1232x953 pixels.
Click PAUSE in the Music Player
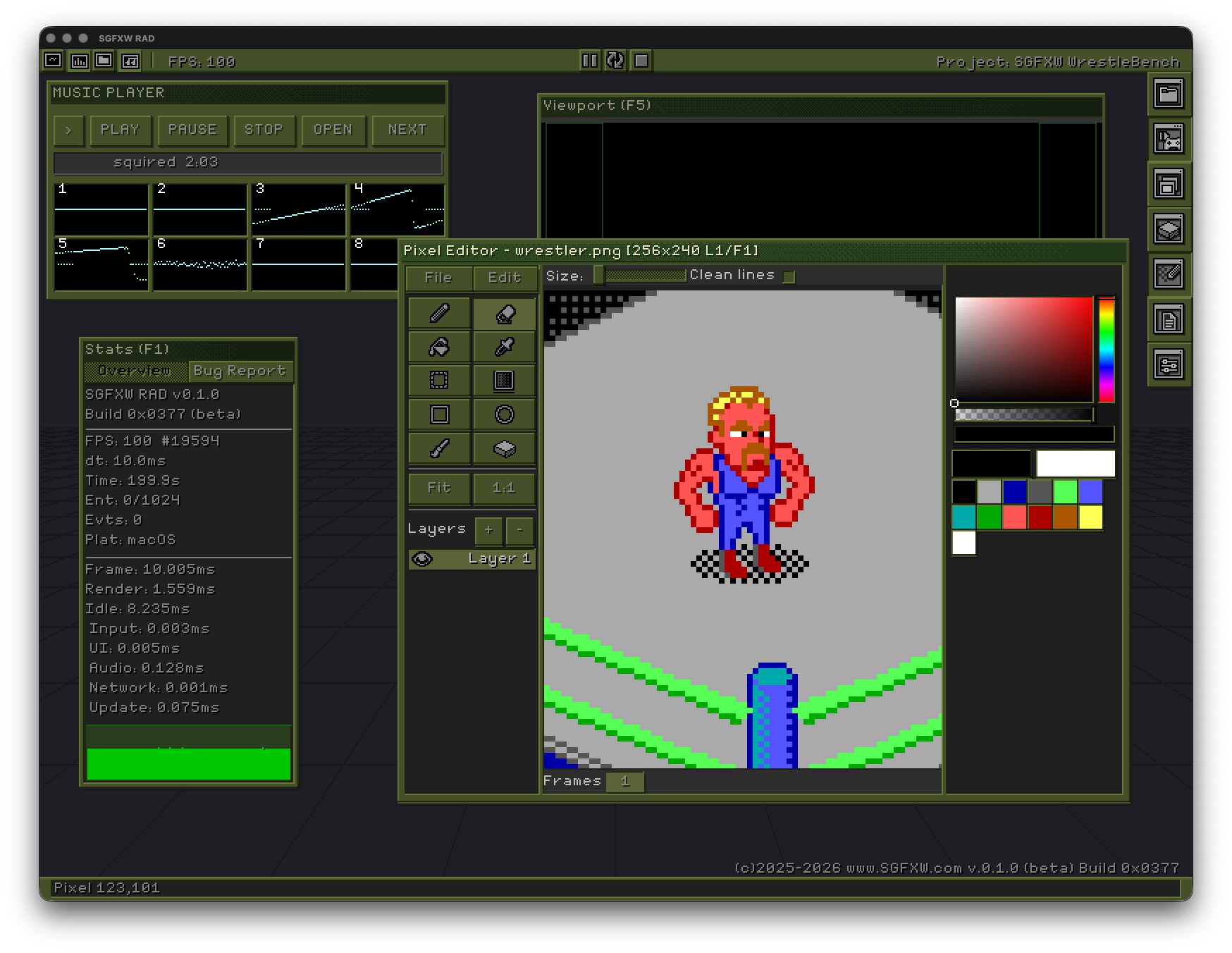192,130
